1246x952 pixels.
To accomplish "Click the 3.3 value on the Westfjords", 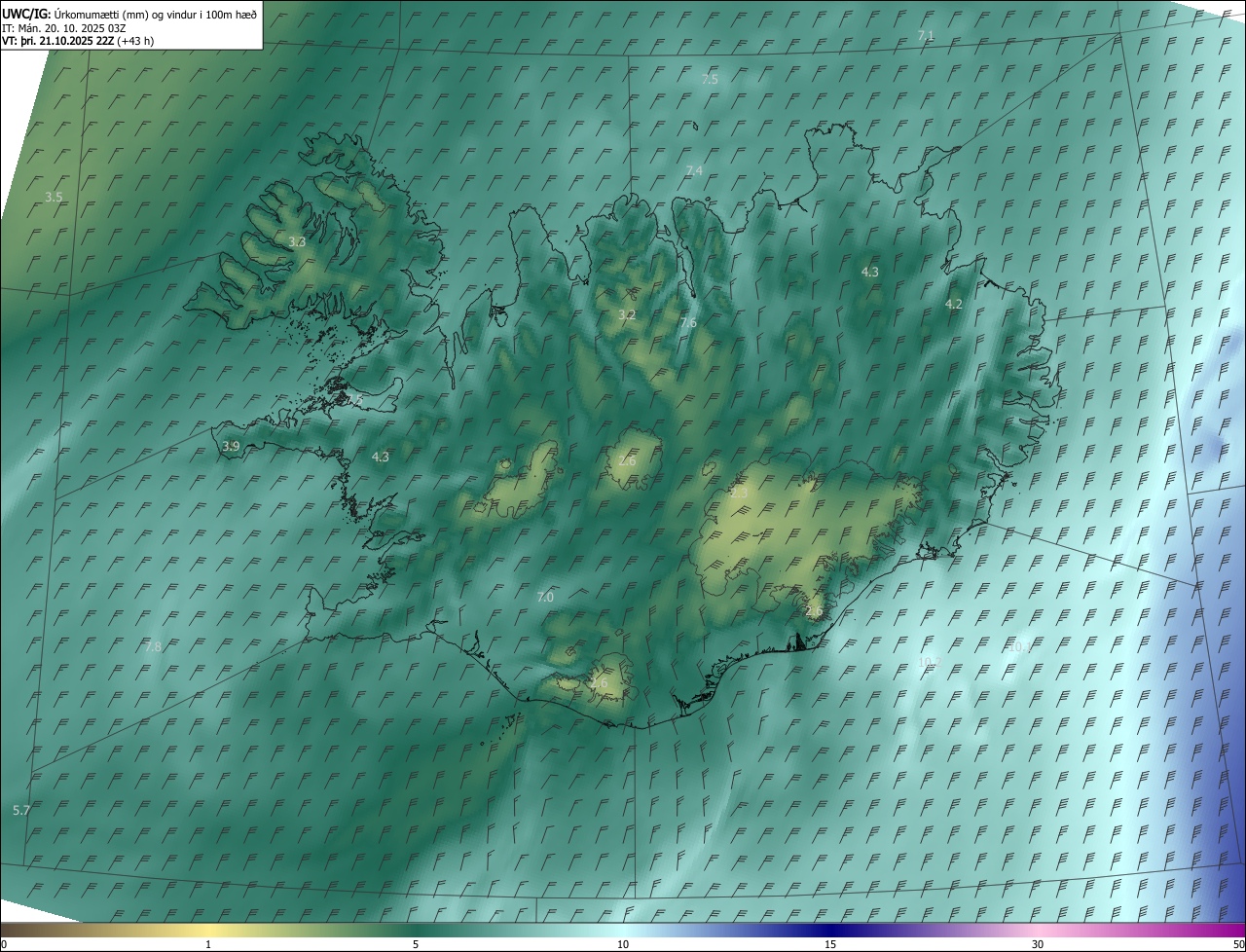I will point(297,241).
